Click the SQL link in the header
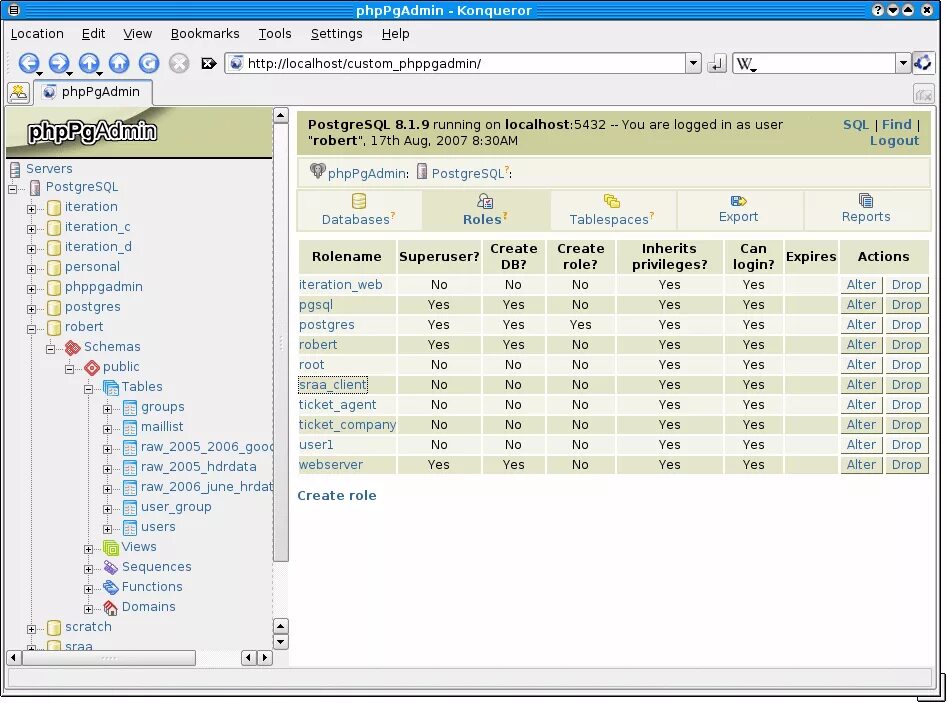Image resolution: width=947 pixels, height=703 pixels. pos(855,125)
